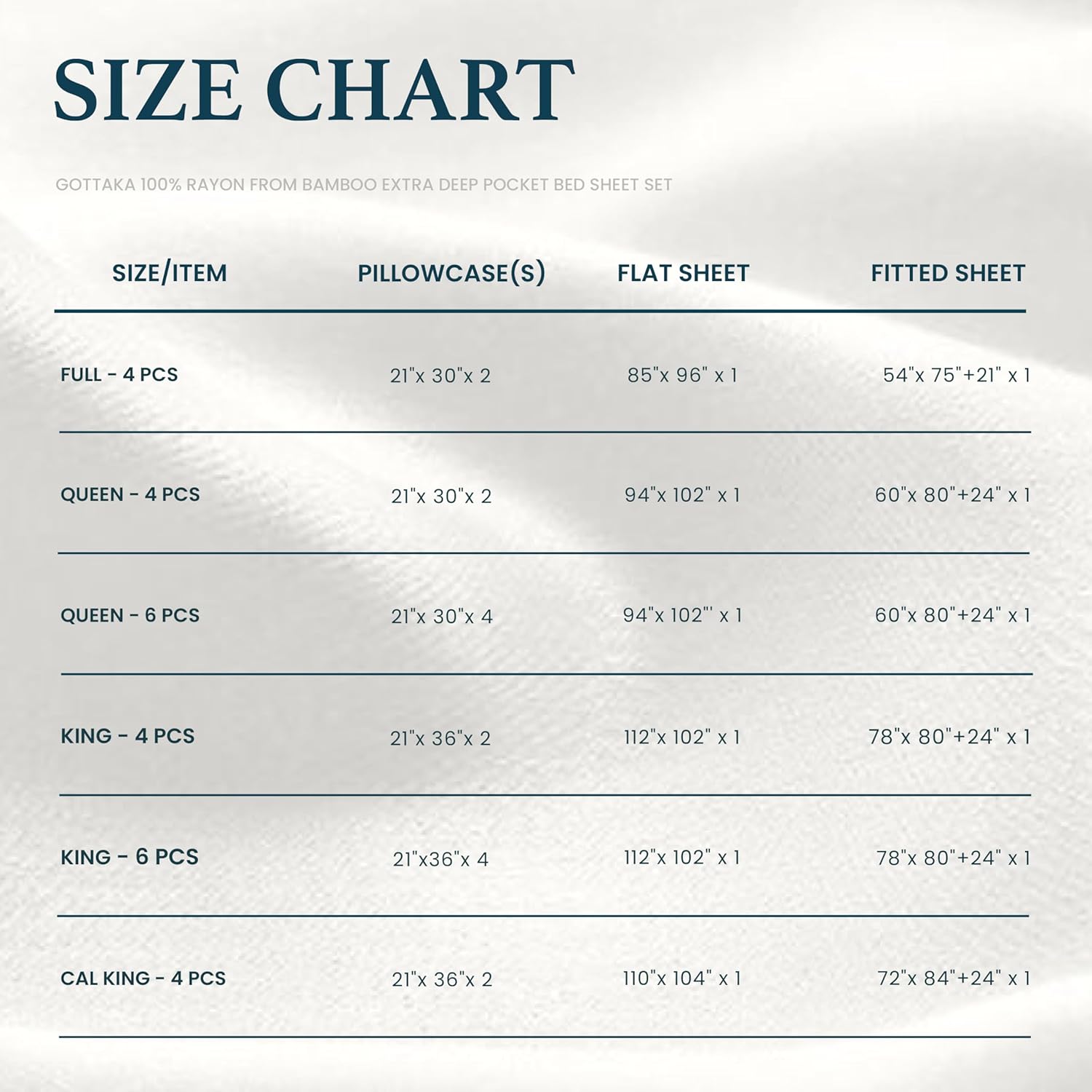The image size is (1092, 1092).
Task: Select the KING - 6 PCS row label
Action: pyautogui.click(x=130, y=857)
